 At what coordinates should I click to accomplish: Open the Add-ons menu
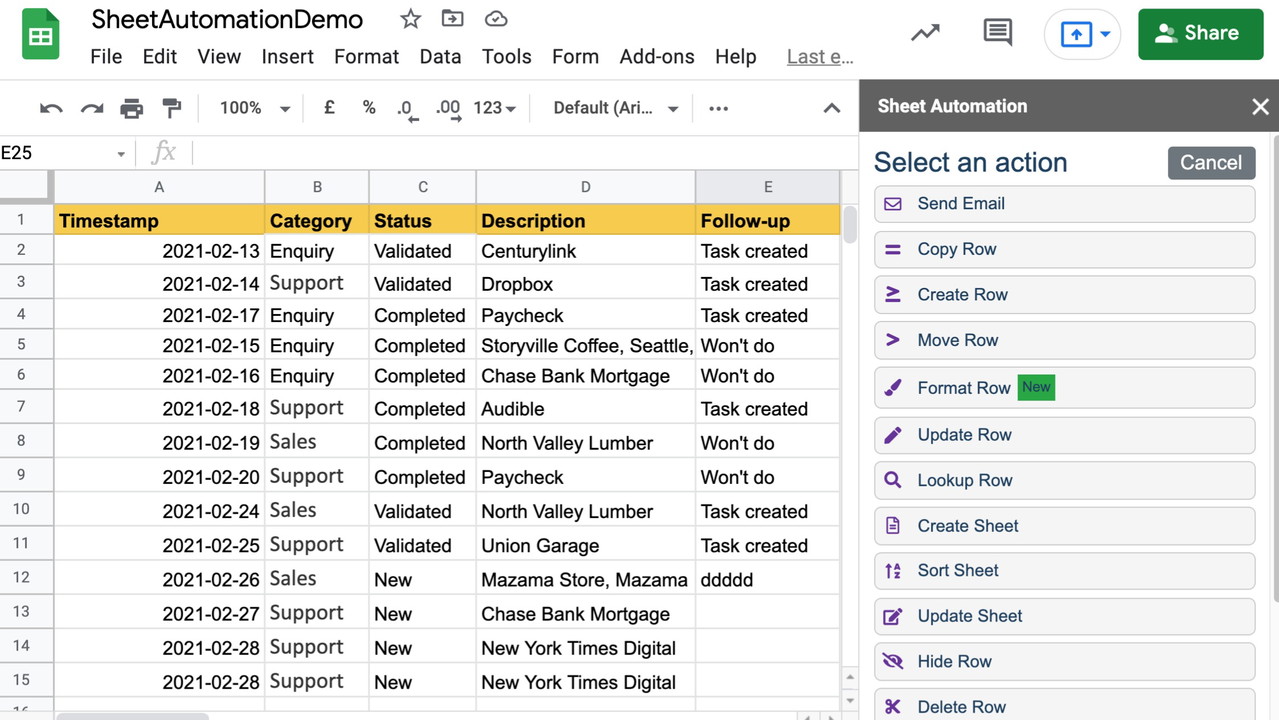point(656,57)
